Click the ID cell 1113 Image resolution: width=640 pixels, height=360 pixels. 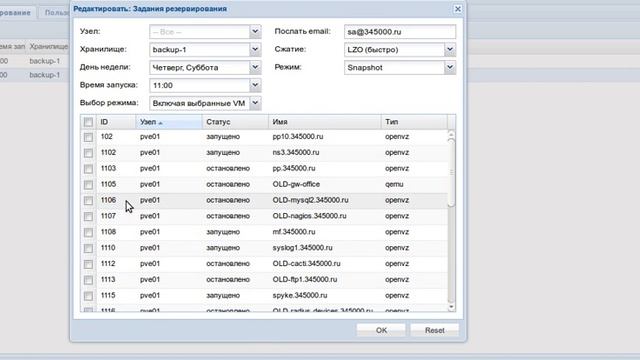pos(108,280)
